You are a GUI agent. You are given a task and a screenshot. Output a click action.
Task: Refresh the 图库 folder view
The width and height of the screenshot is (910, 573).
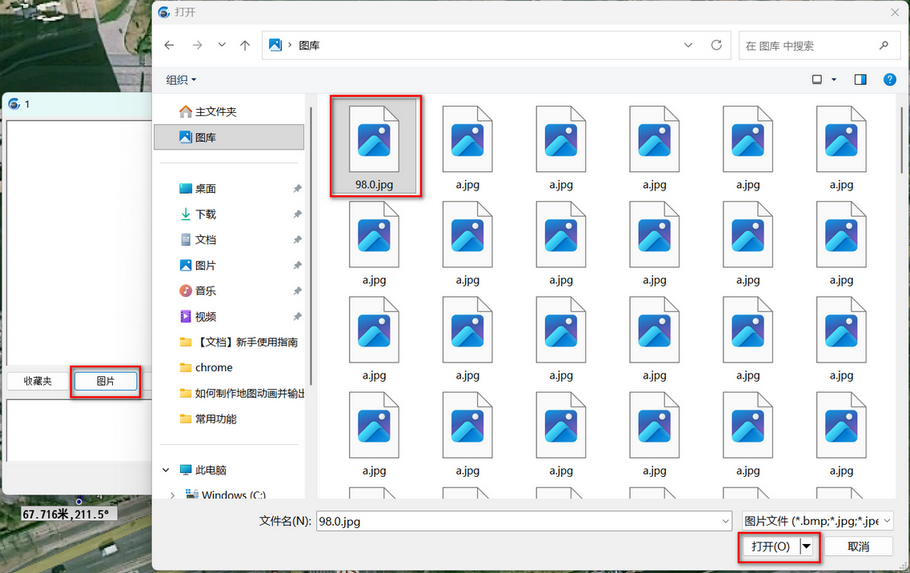[x=717, y=45]
